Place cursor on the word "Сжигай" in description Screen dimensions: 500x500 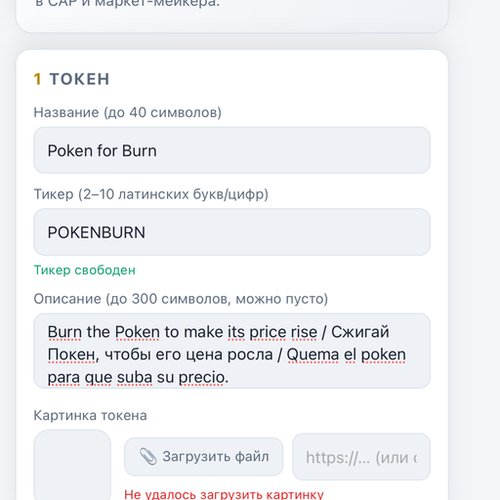360,332
